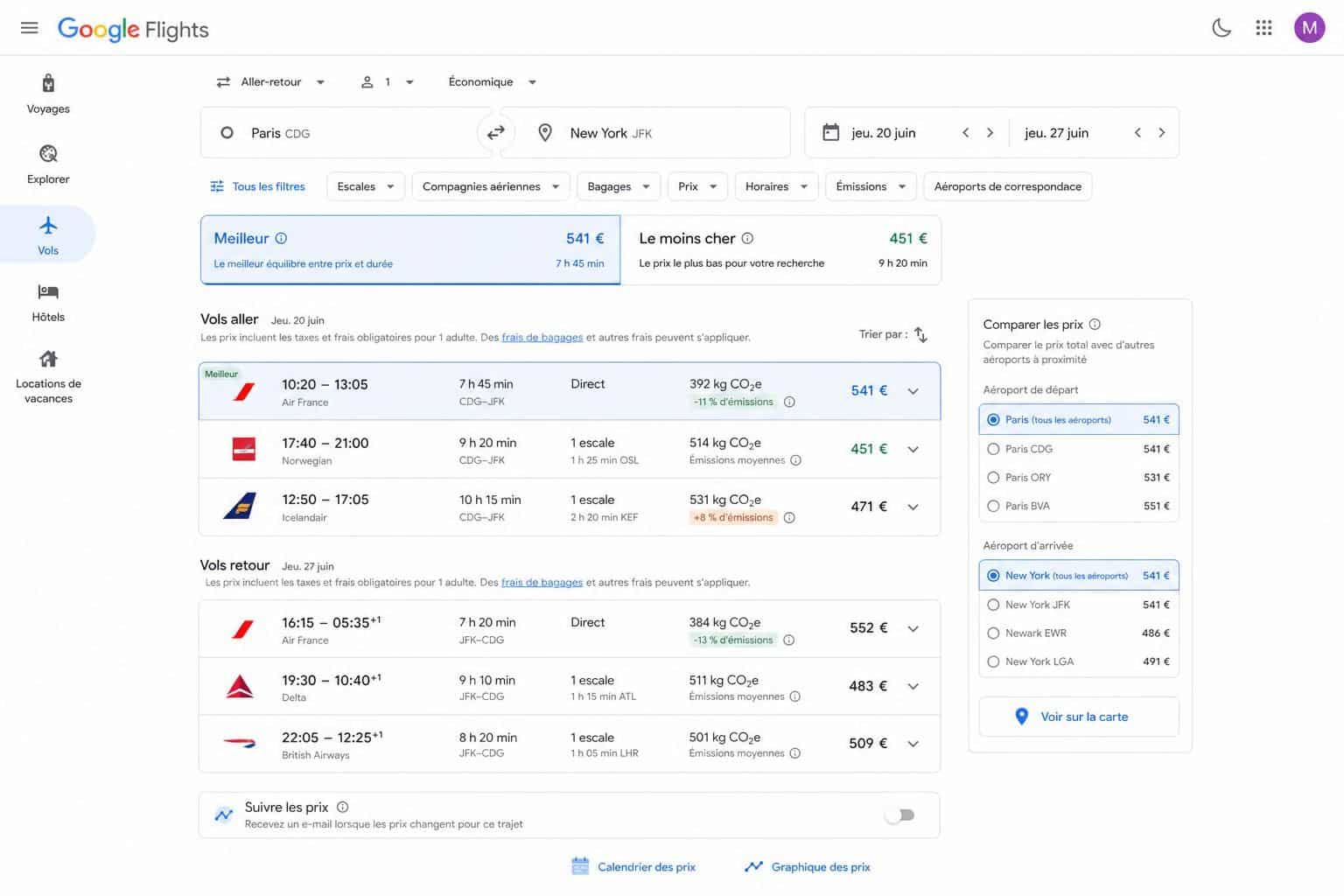Screen dimensions: 1344x896
Task: Click the map pin icon in destination field
Action: tap(544, 133)
